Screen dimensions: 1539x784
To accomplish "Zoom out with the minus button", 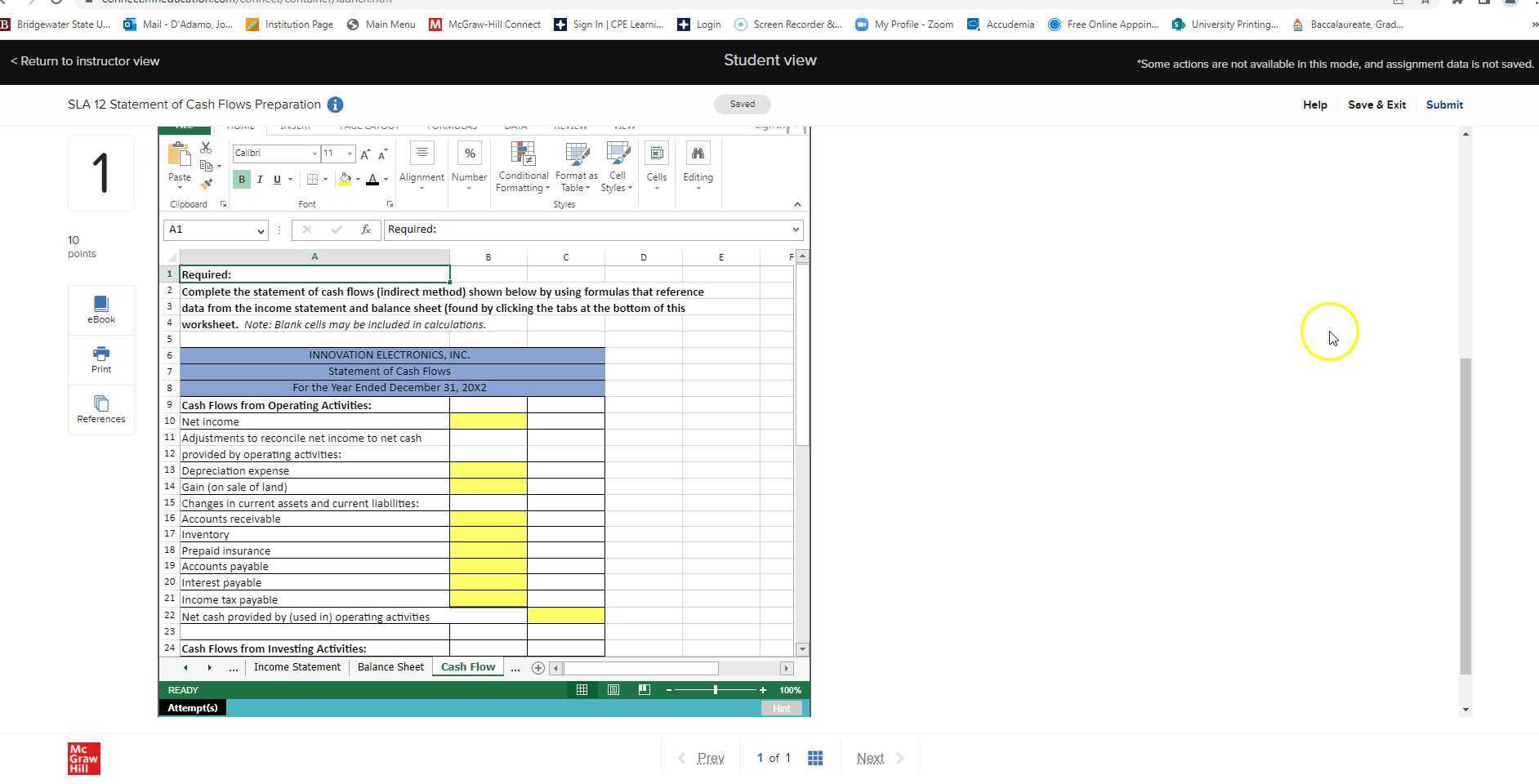I will coord(669,690).
